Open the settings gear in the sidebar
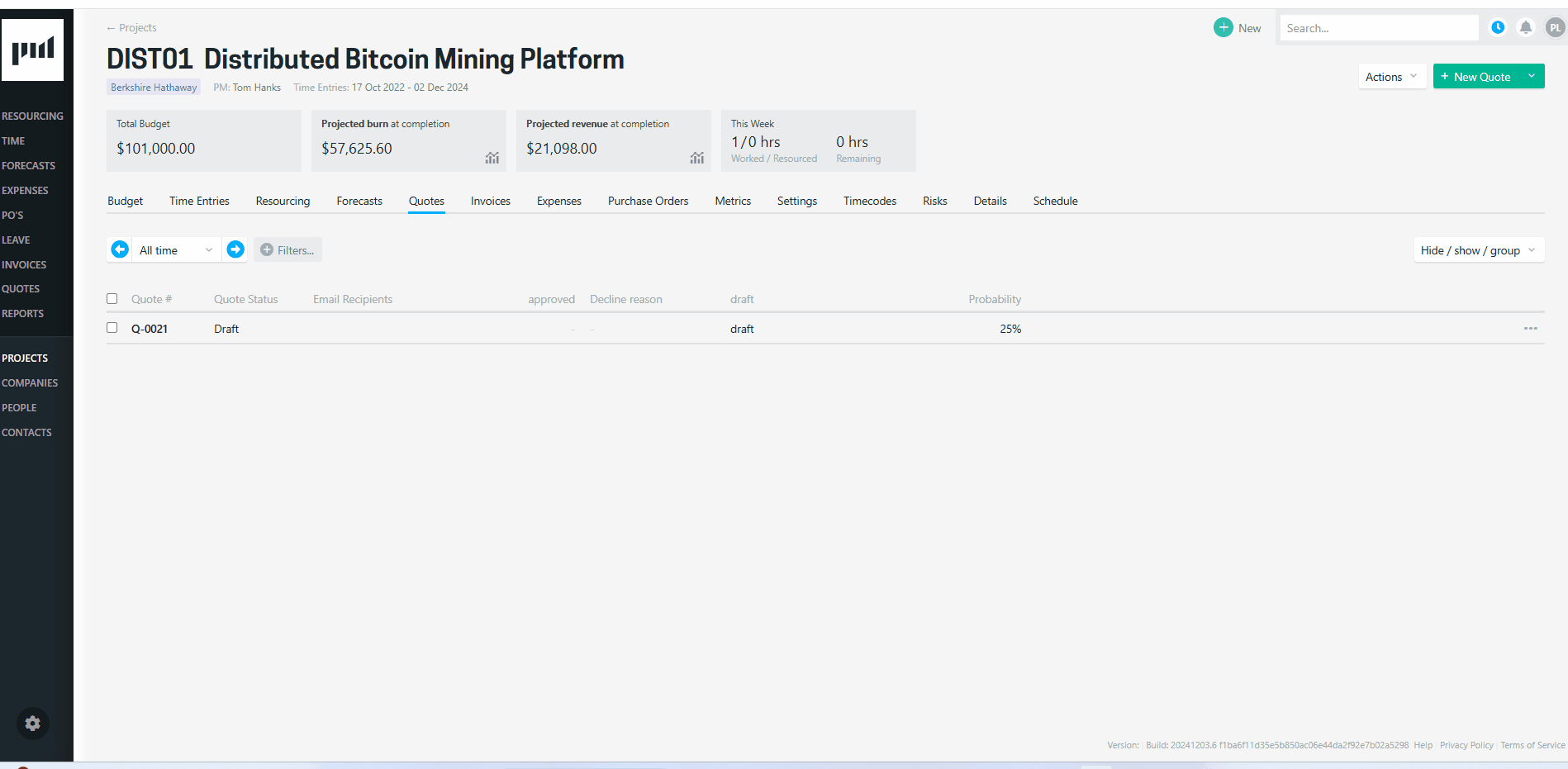The image size is (1568, 769). 33,724
